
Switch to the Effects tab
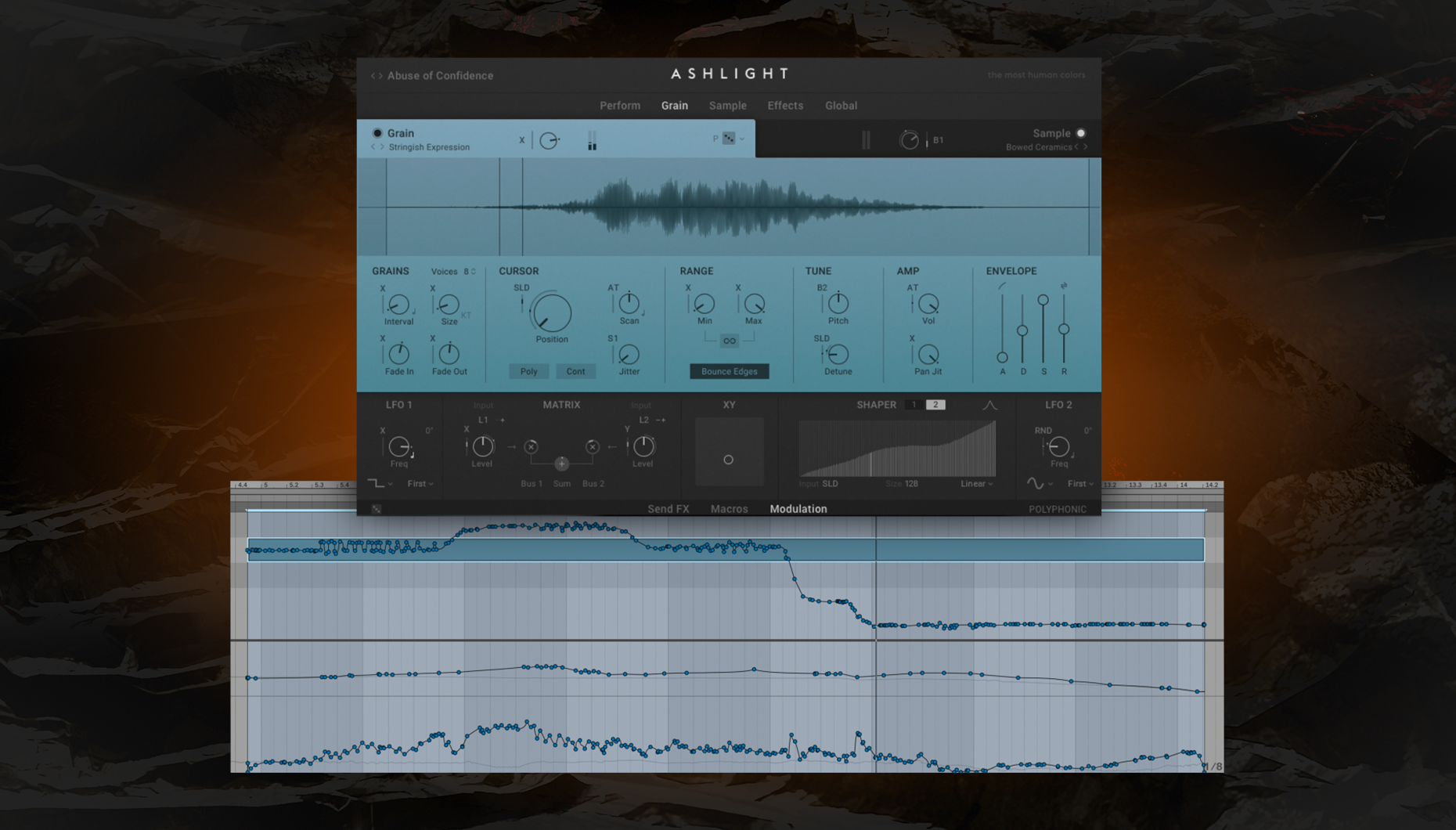(x=785, y=106)
